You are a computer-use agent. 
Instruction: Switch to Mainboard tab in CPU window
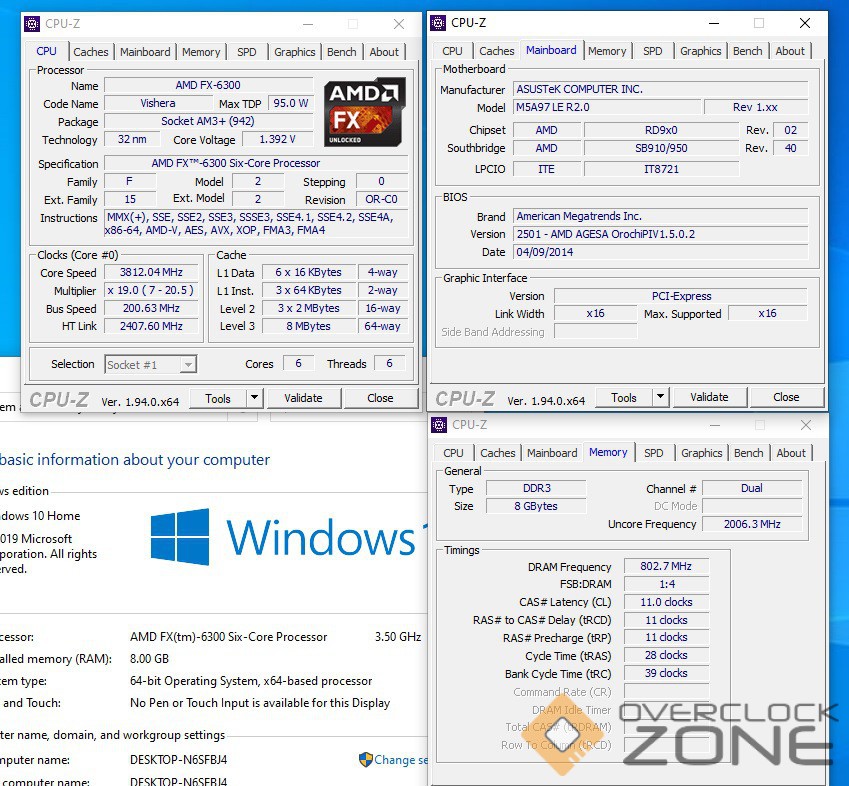145,52
